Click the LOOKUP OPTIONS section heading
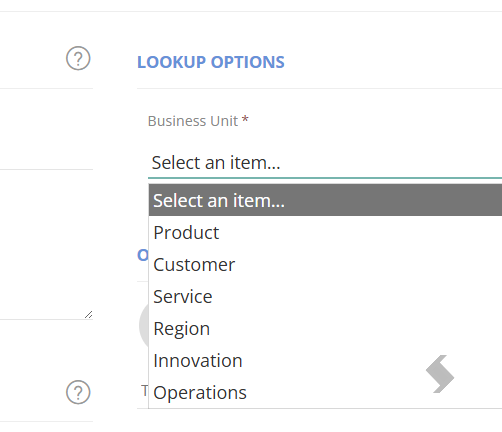The width and height of the screenshot is (502, 432). pyautogui.click(x=211, y=62)
